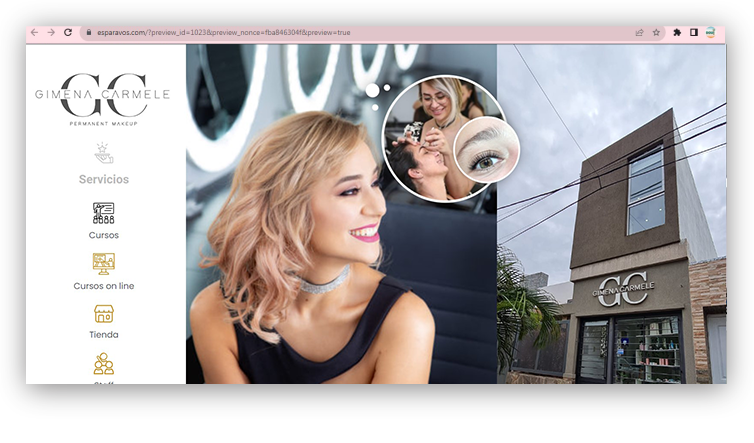Screen dimensions: 754x443
Task: Click the Servicios menu label
Action: click(104, 180)
